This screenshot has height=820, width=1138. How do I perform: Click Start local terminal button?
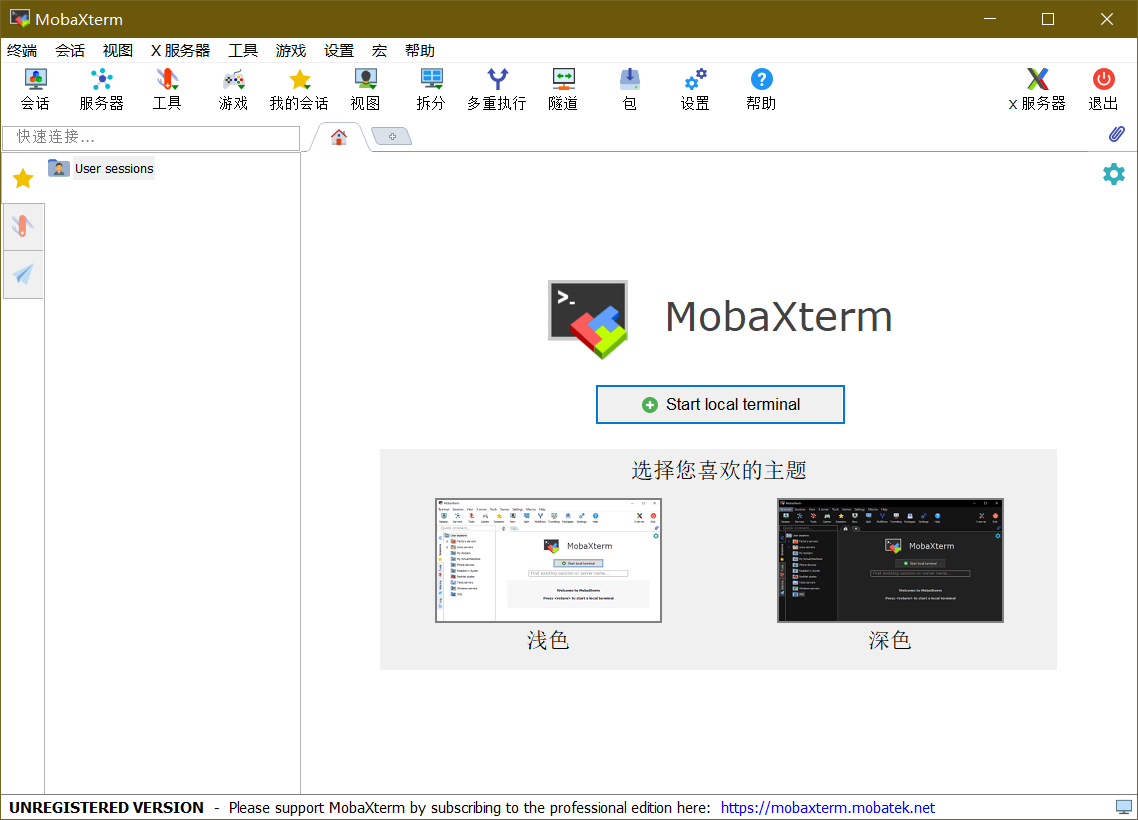point(720,405)
